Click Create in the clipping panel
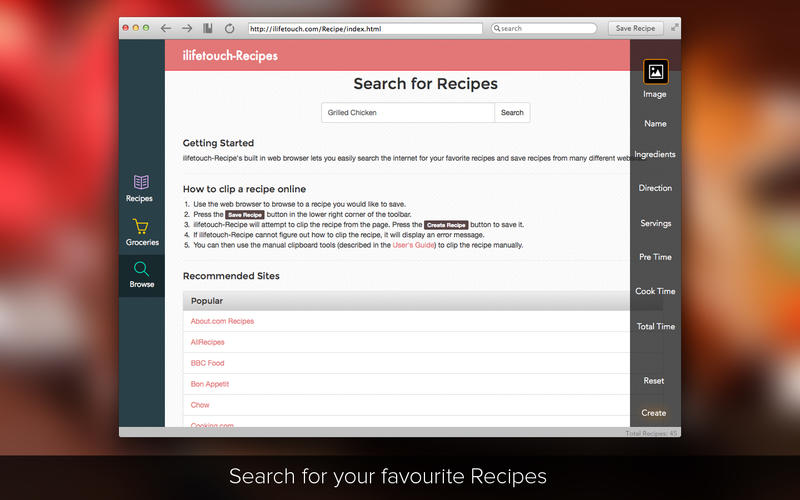This screenshot has height=500, width=800. pos(654,413)
